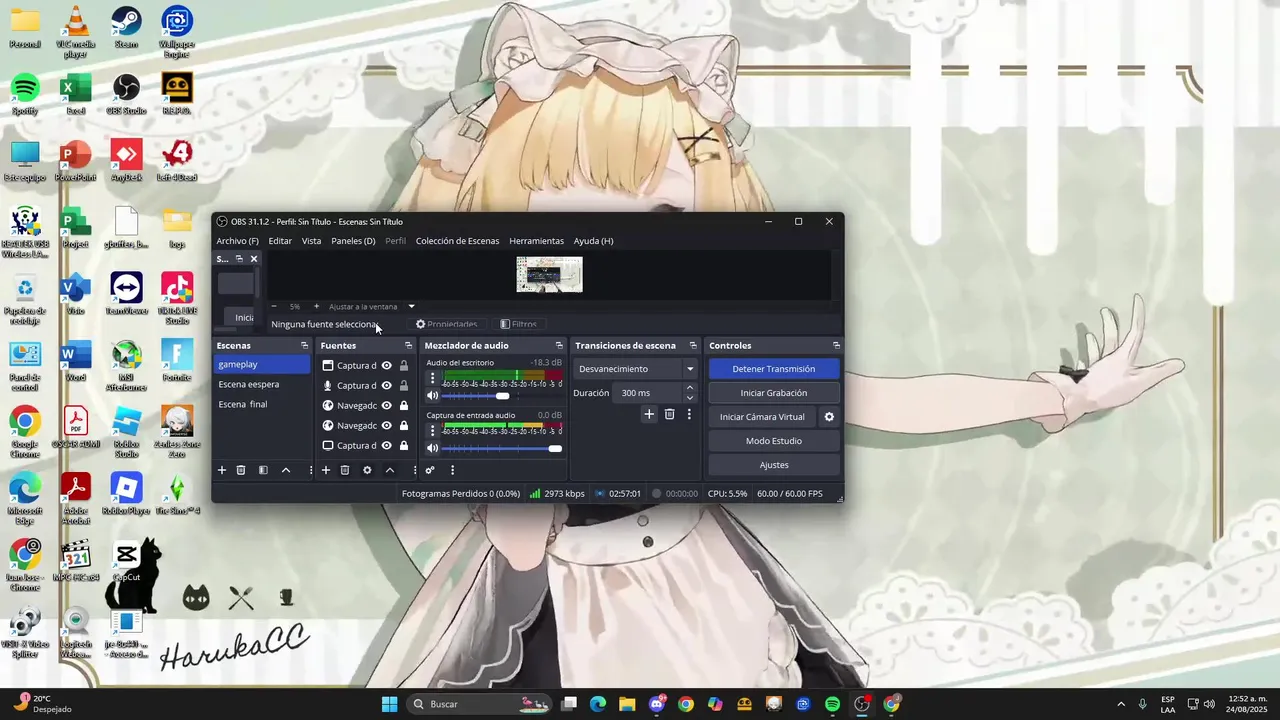Increase Duración with up stepper arrow

click(689, 388)
